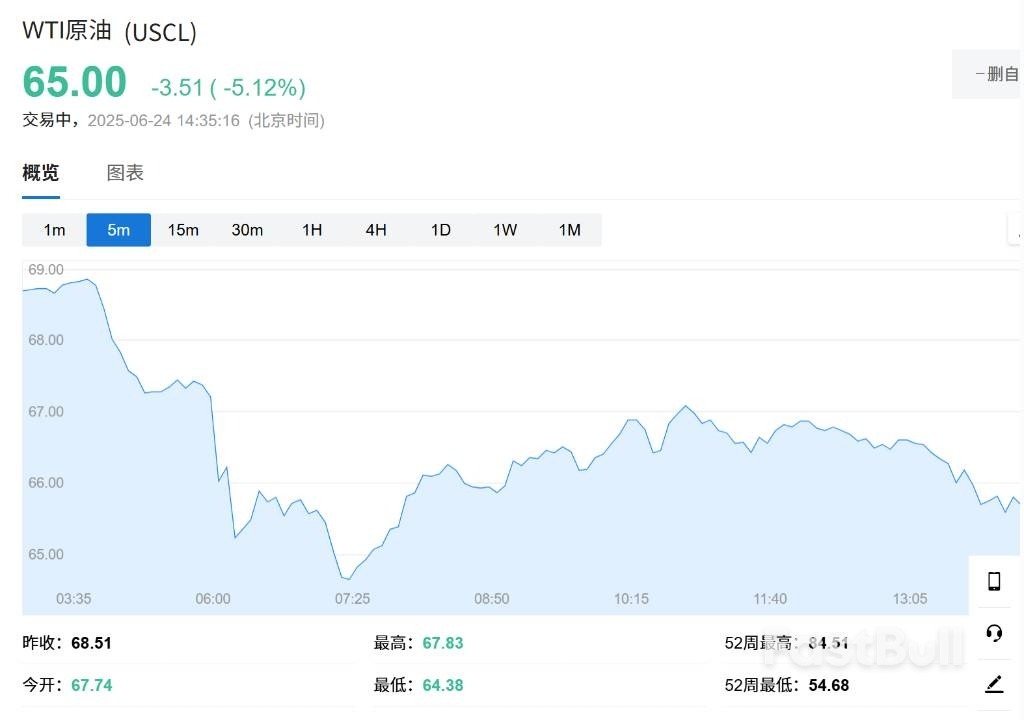Image resolution: width=1024 pixels, height=720 pixels.
Task: Click the chart low point near 07:25
Action: 347,578
